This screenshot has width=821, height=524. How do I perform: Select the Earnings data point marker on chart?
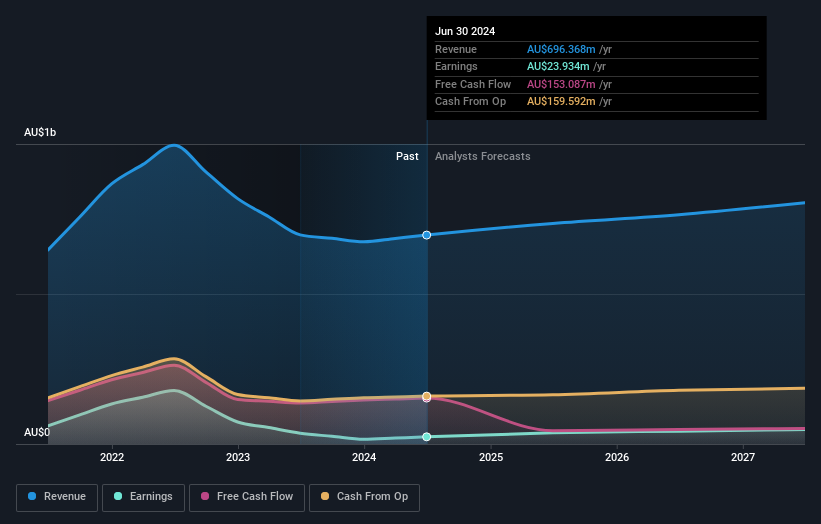pyautogui.click(x=427, y=437)
